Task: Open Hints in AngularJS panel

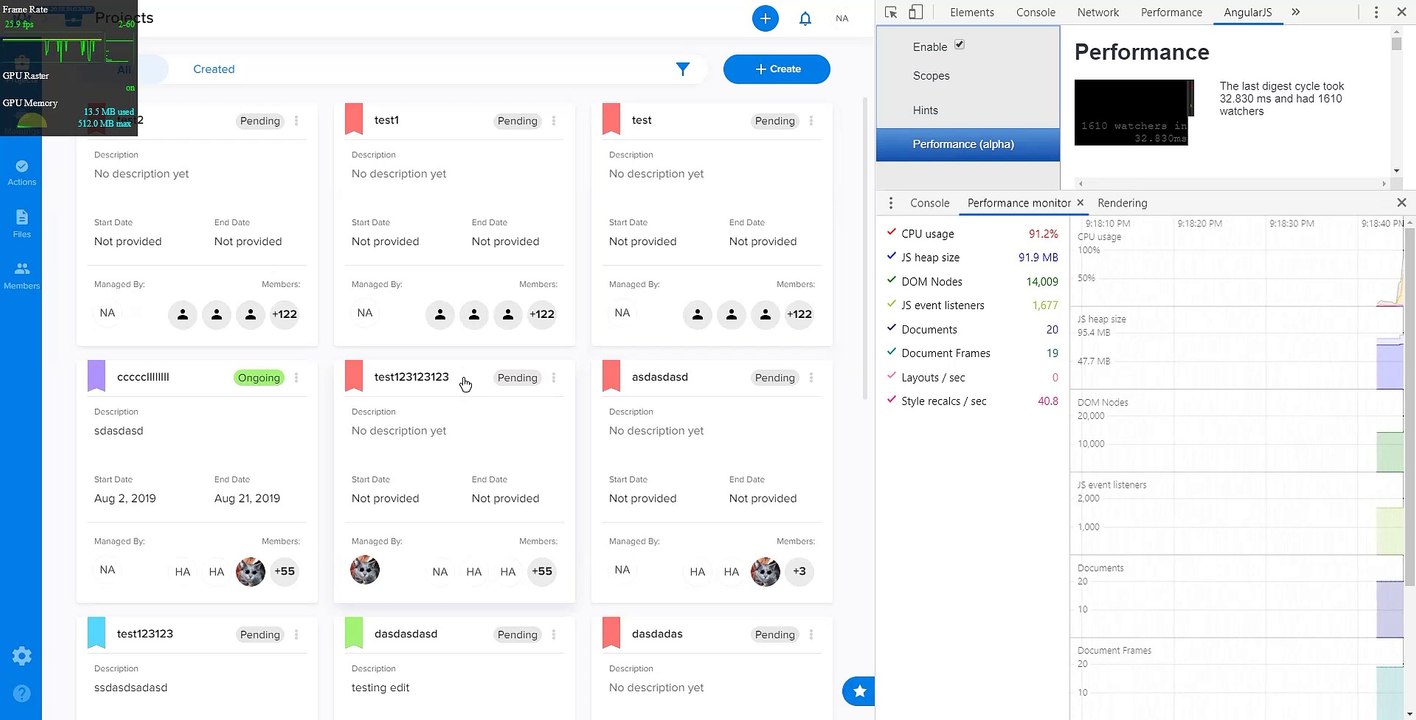Action: tap(925, 110)
